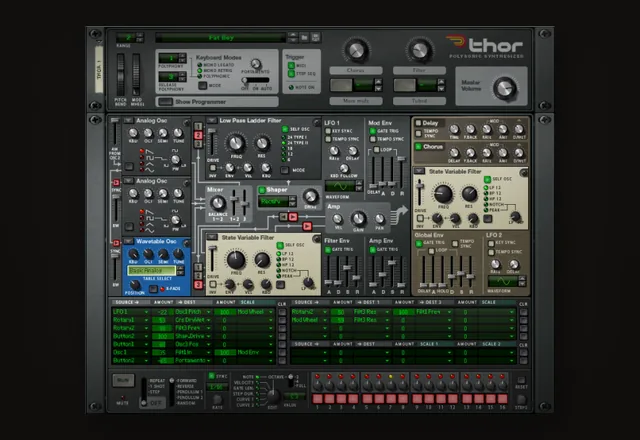Select Mono Retrig keyboard mode
The height and width of the screenshot is (440, 640).
click(x=200, y=71)
